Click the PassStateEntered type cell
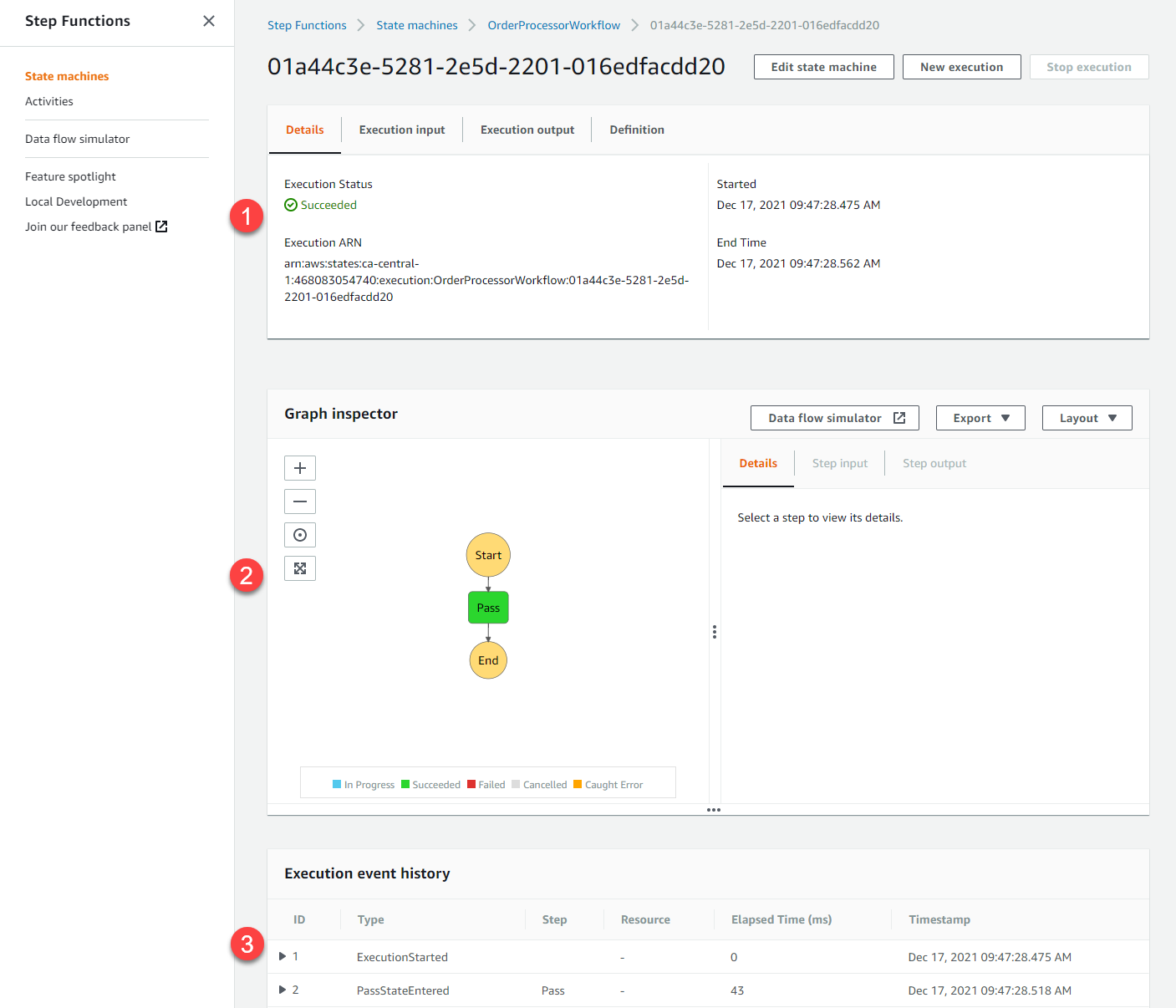The width and height of the screenshot is (1176, 1008). 403,990
